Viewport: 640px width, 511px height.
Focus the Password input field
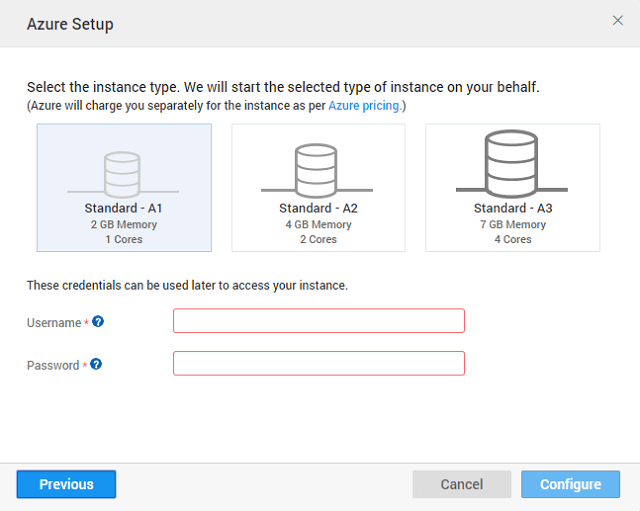pos(318,363)
